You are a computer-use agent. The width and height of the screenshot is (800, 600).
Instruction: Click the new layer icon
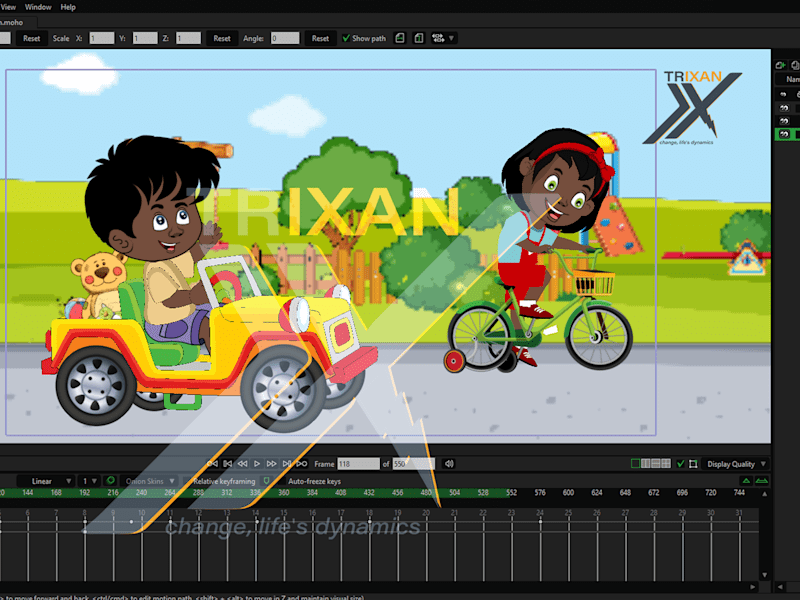tap(780, 65)
